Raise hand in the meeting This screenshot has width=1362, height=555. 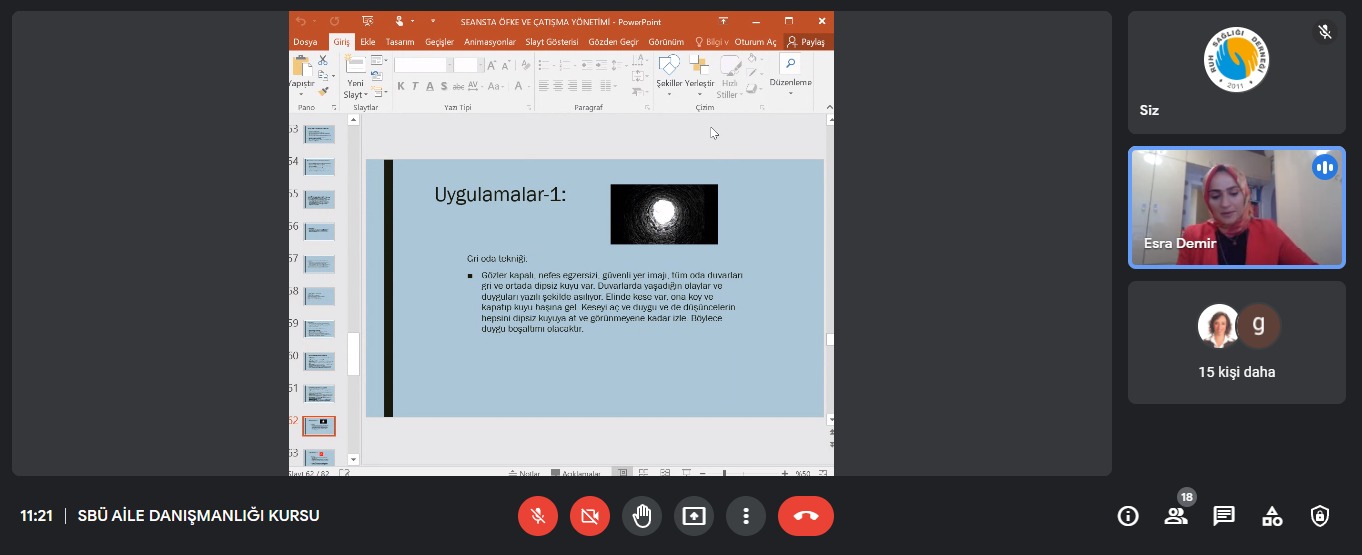[641, 516]
